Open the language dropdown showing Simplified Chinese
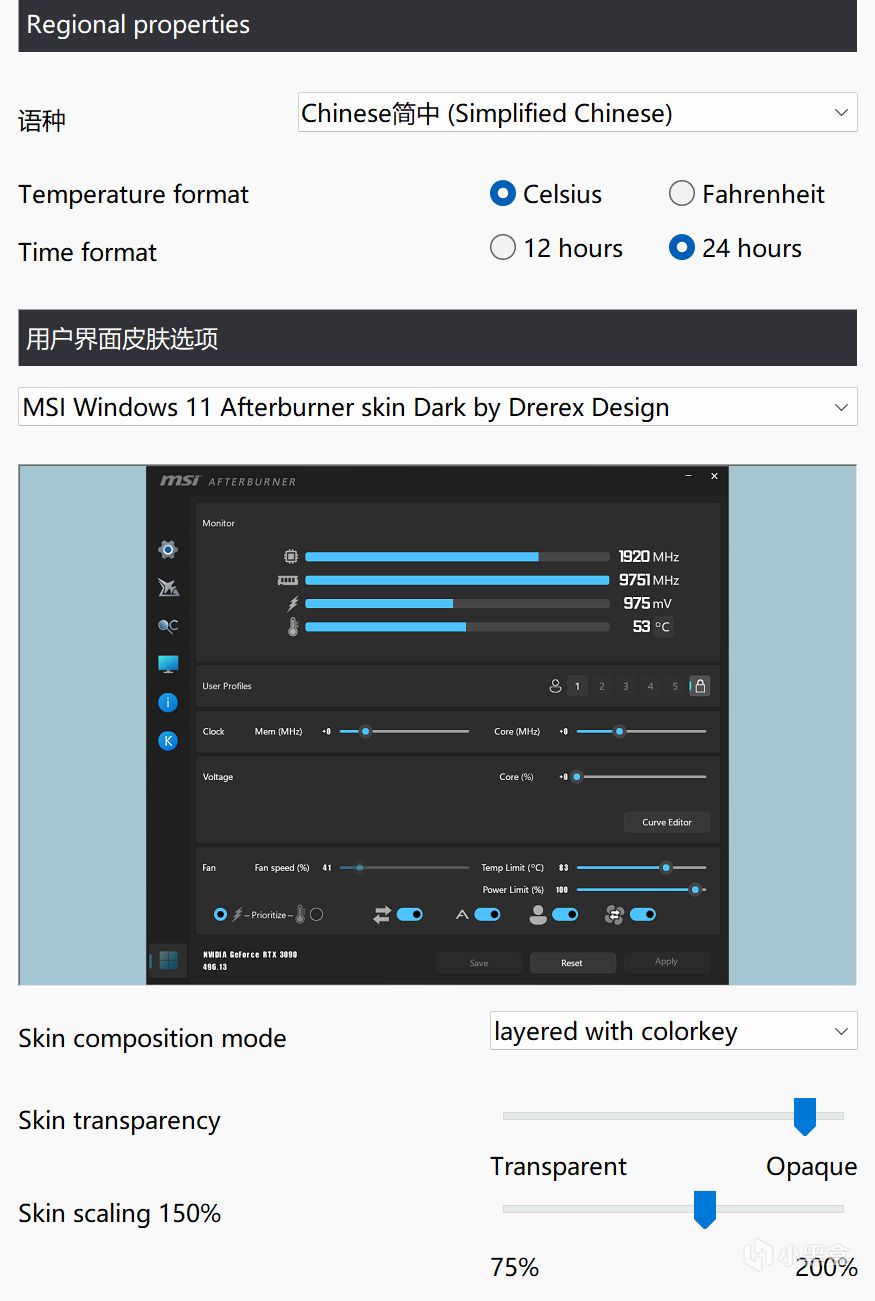This screenshot has height=1301, width=875. pyautogui.click(x=578, y=112)
